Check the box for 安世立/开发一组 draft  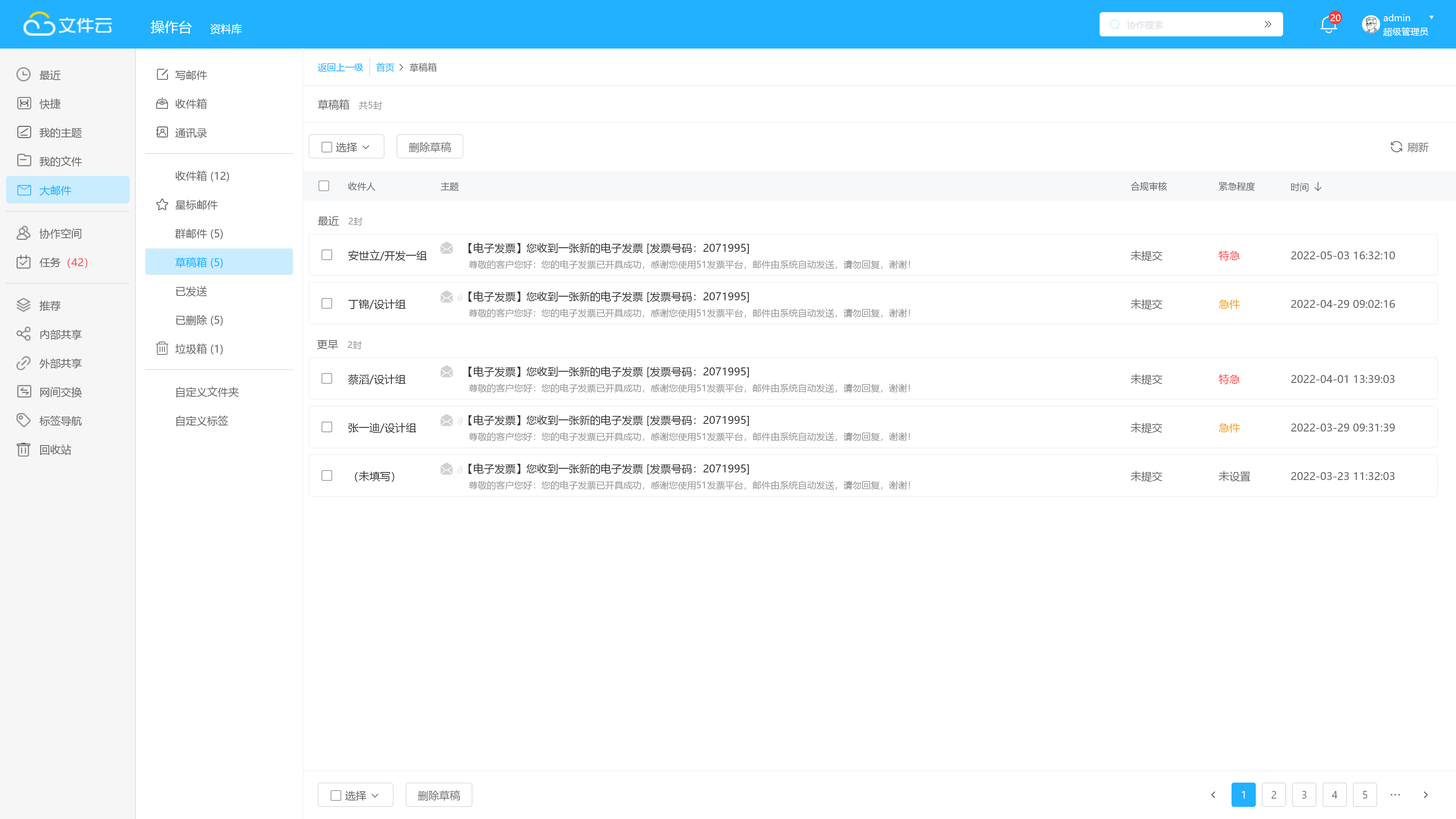(x=327, y=255)
